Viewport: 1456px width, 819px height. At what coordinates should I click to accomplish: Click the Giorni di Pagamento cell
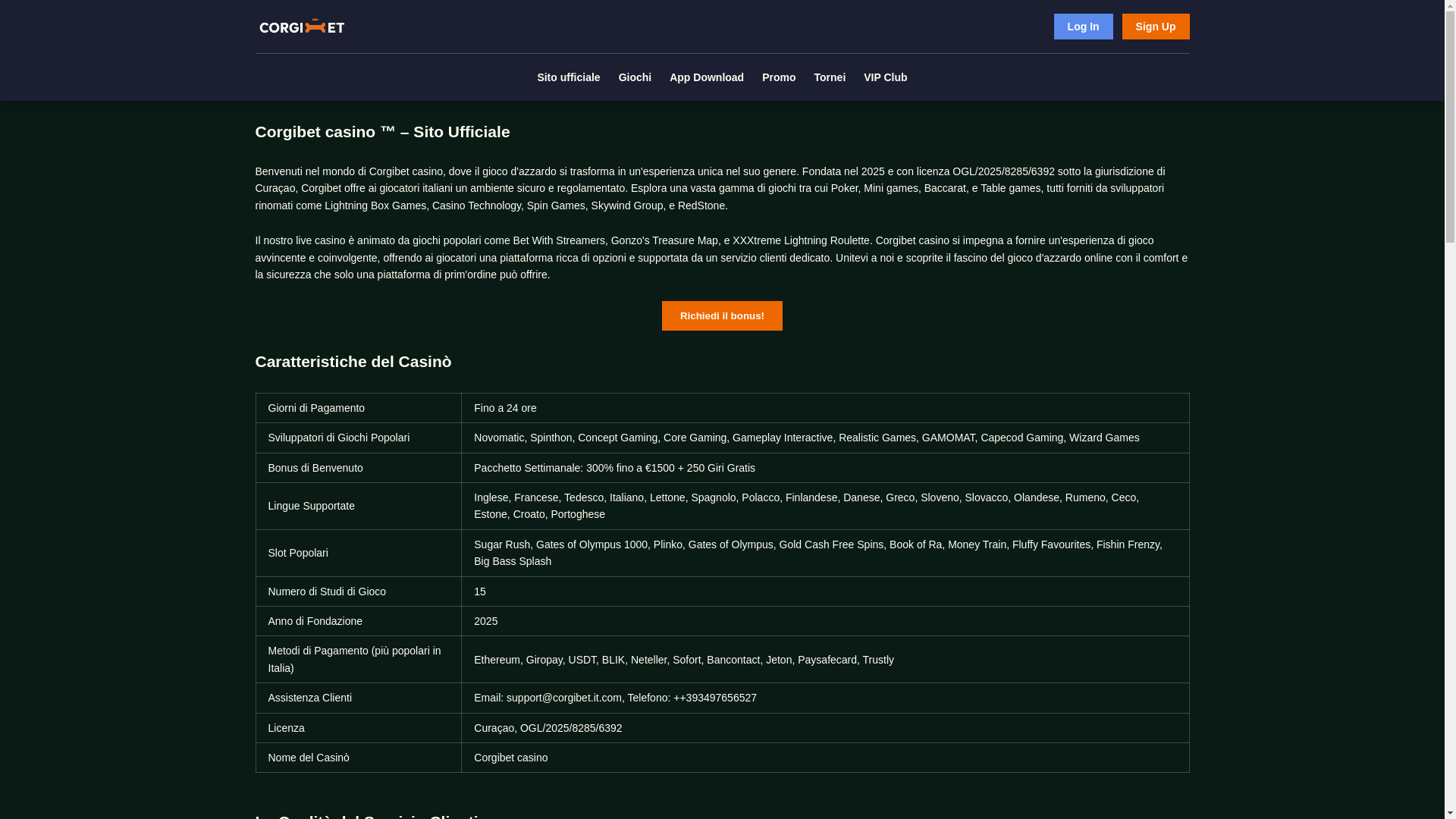[x=359, y=408]
